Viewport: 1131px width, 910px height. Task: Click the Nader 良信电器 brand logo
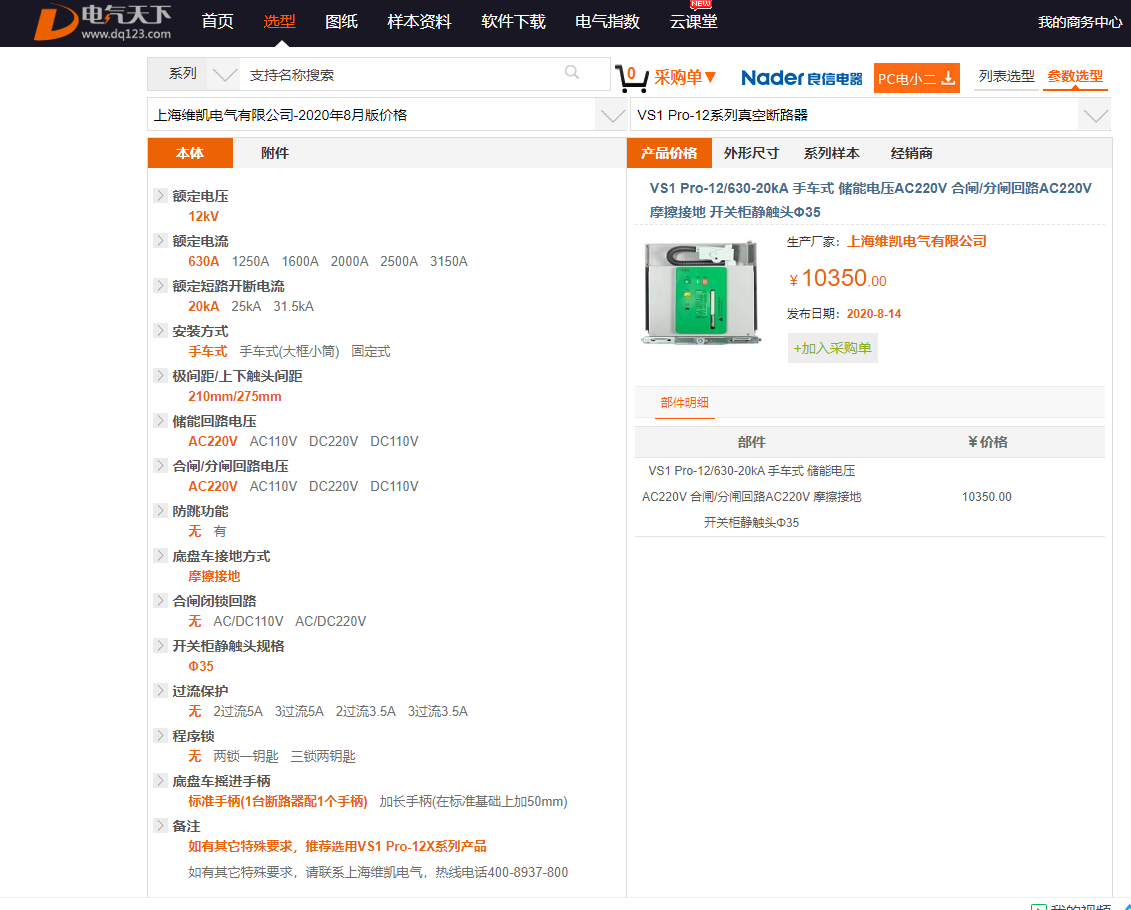click(801, 78)
